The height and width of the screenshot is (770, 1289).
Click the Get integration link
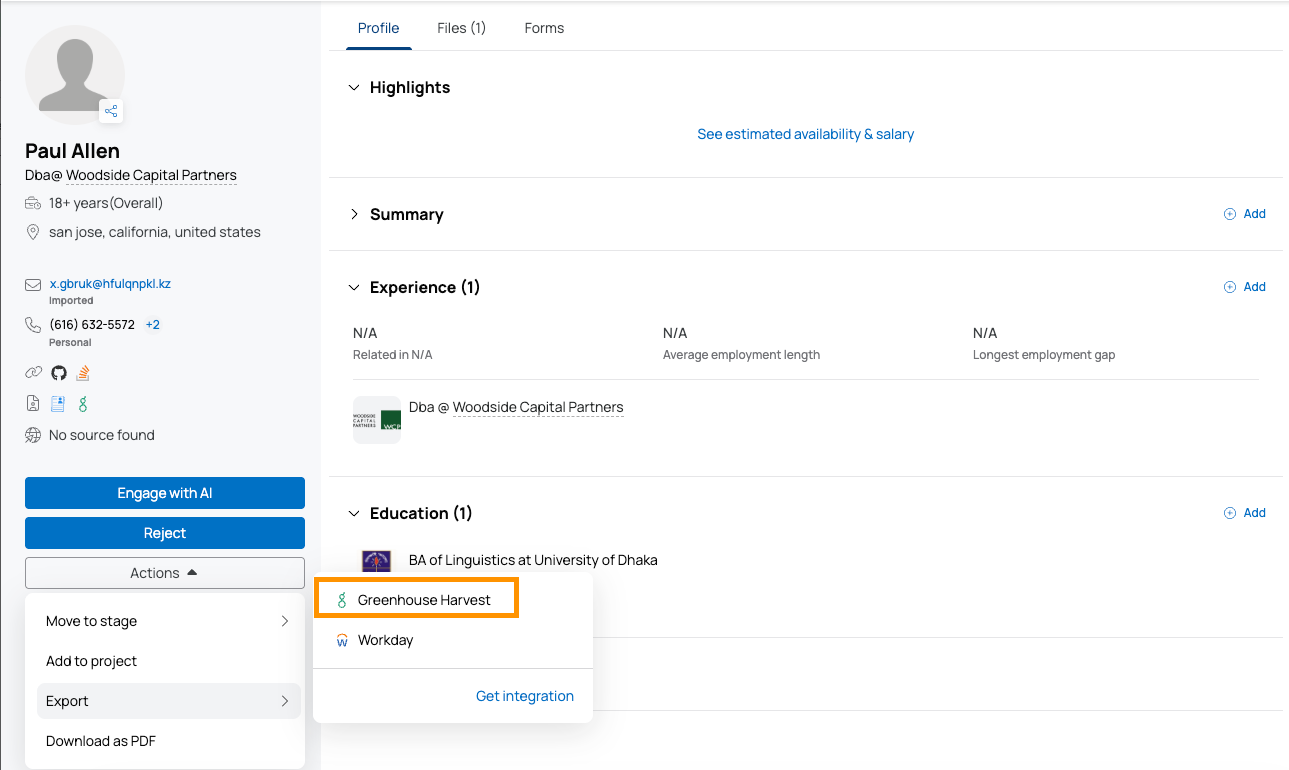point(525,696)
